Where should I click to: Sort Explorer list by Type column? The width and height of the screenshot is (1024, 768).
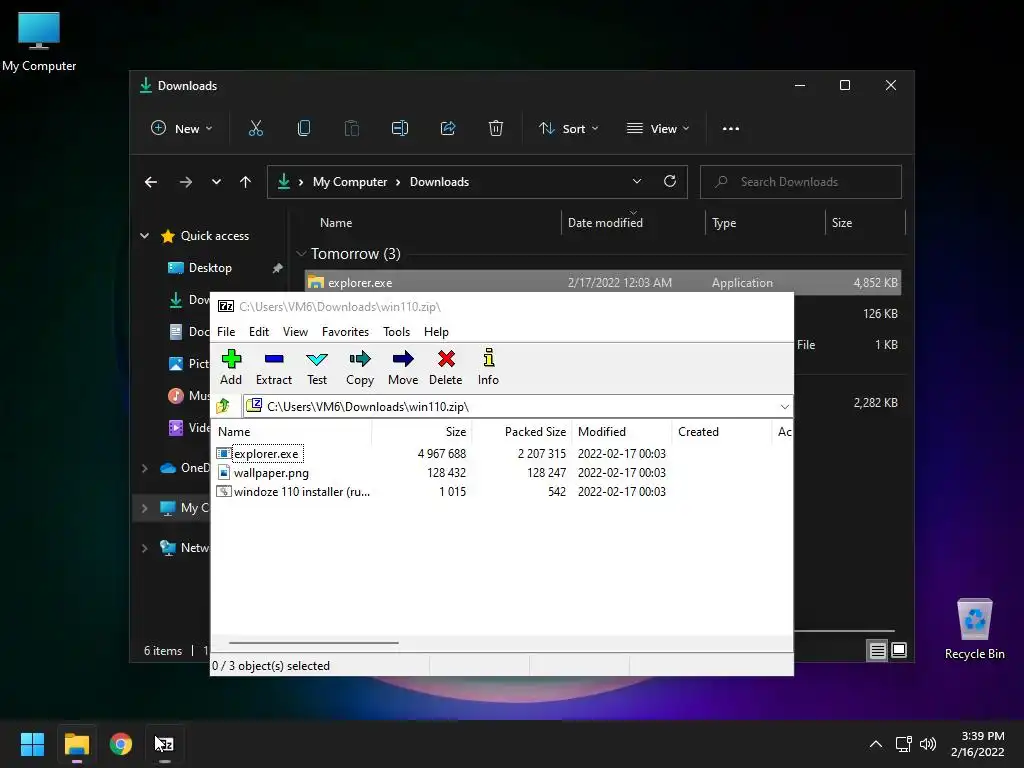pyautogui.click(x=765, y=223)
